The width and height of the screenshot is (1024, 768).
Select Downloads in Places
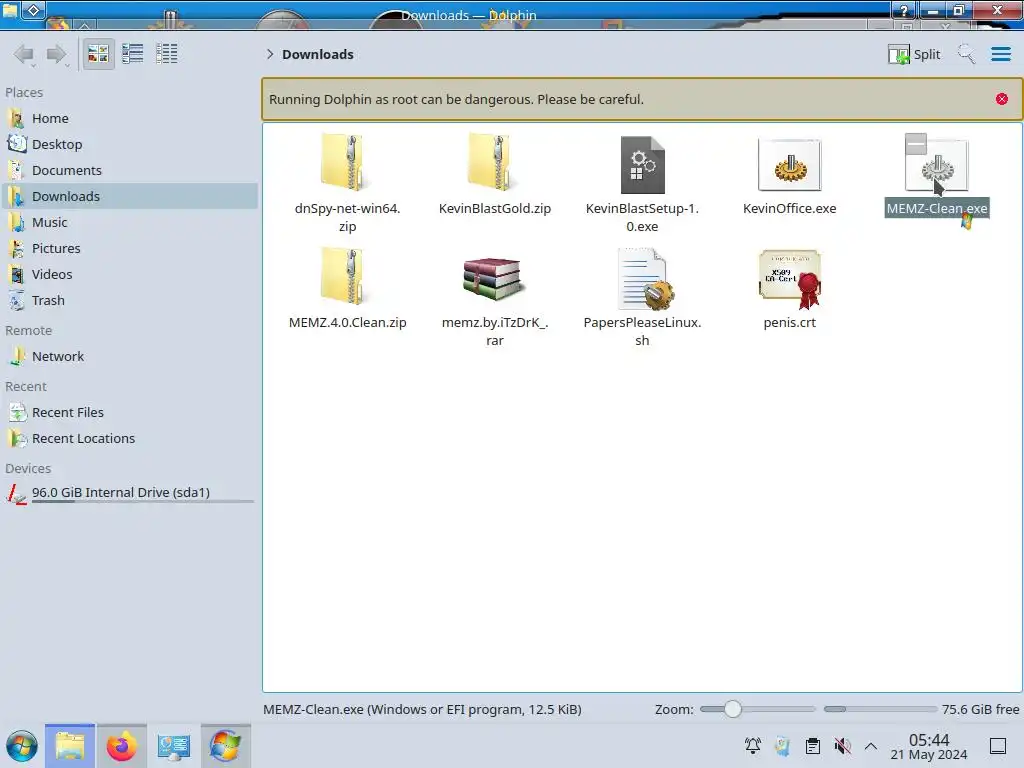point(129,197)
